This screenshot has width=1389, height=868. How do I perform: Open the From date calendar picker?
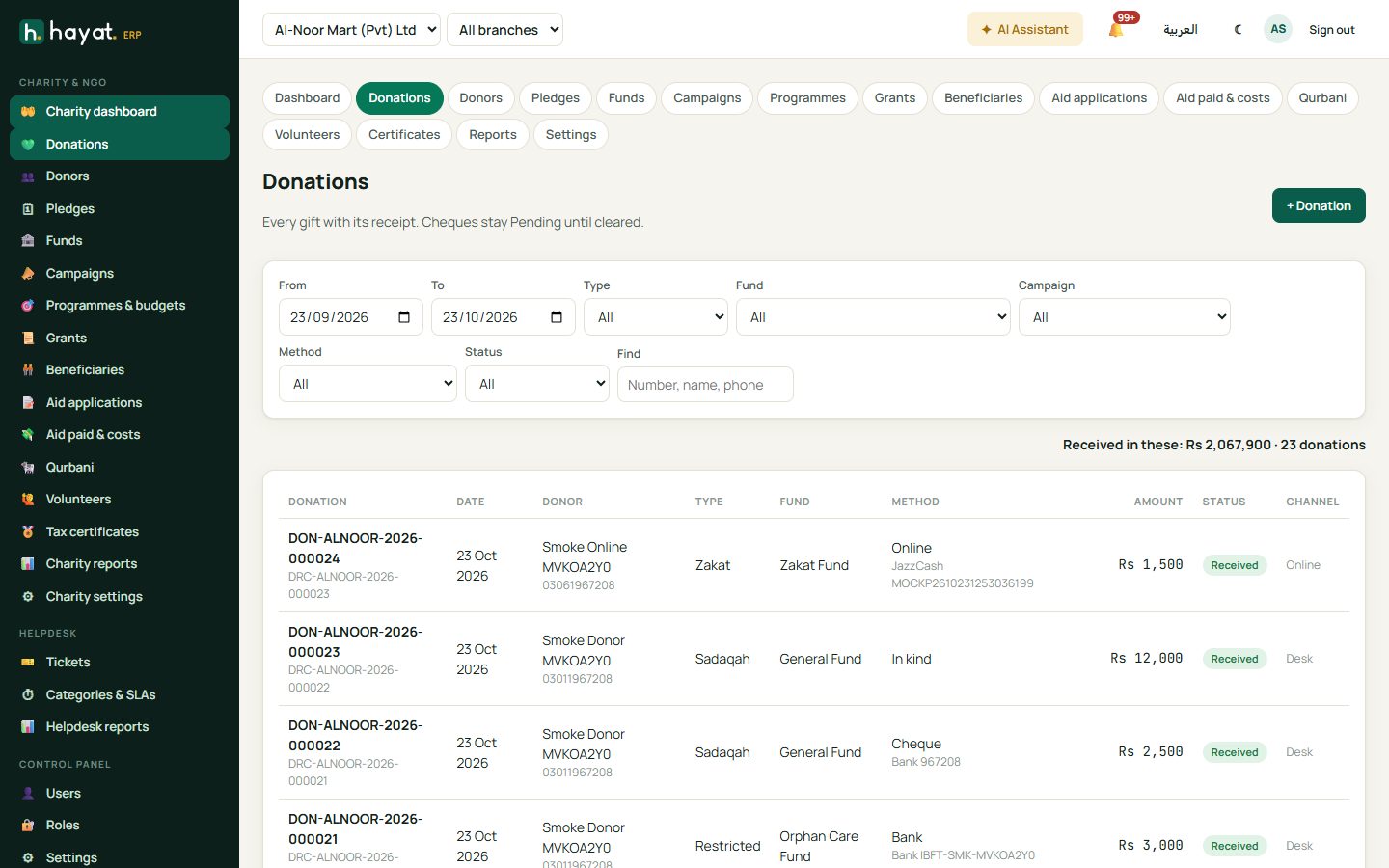[x=404, y=317]
